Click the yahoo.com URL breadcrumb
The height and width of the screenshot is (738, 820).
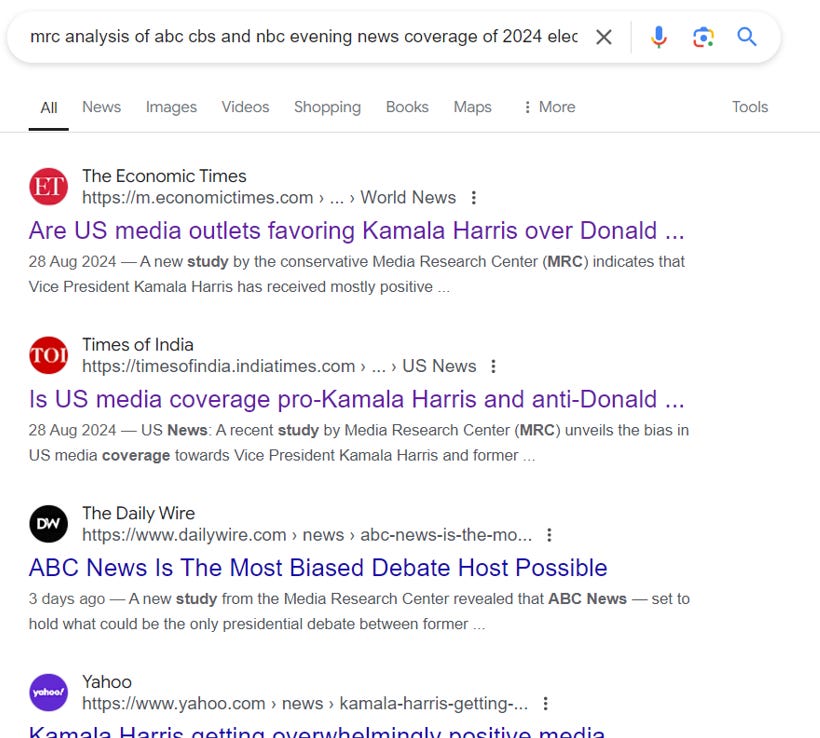(305, 703)
